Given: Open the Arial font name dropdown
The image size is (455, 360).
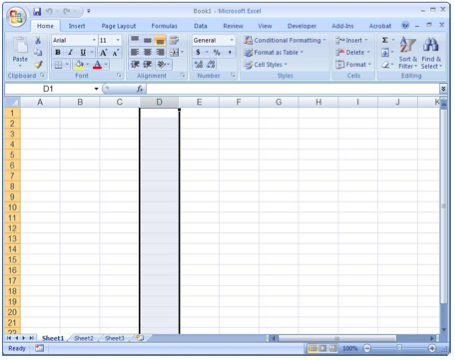Looking at the screenshot, I should click(94, 40).
